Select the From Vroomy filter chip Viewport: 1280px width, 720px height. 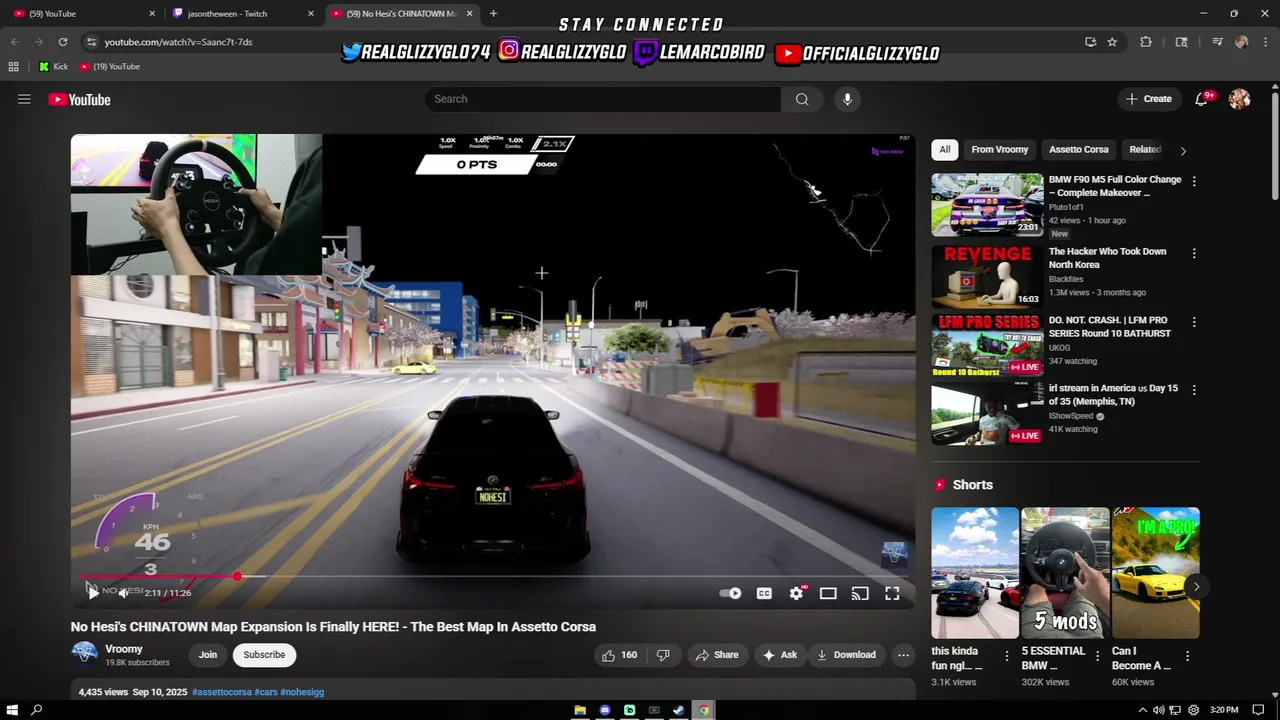click(x=1000, y=149)
